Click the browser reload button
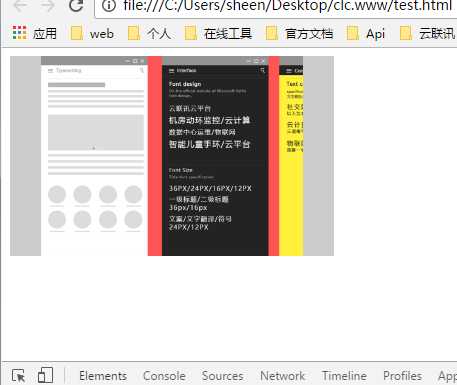 coord(76,5)
